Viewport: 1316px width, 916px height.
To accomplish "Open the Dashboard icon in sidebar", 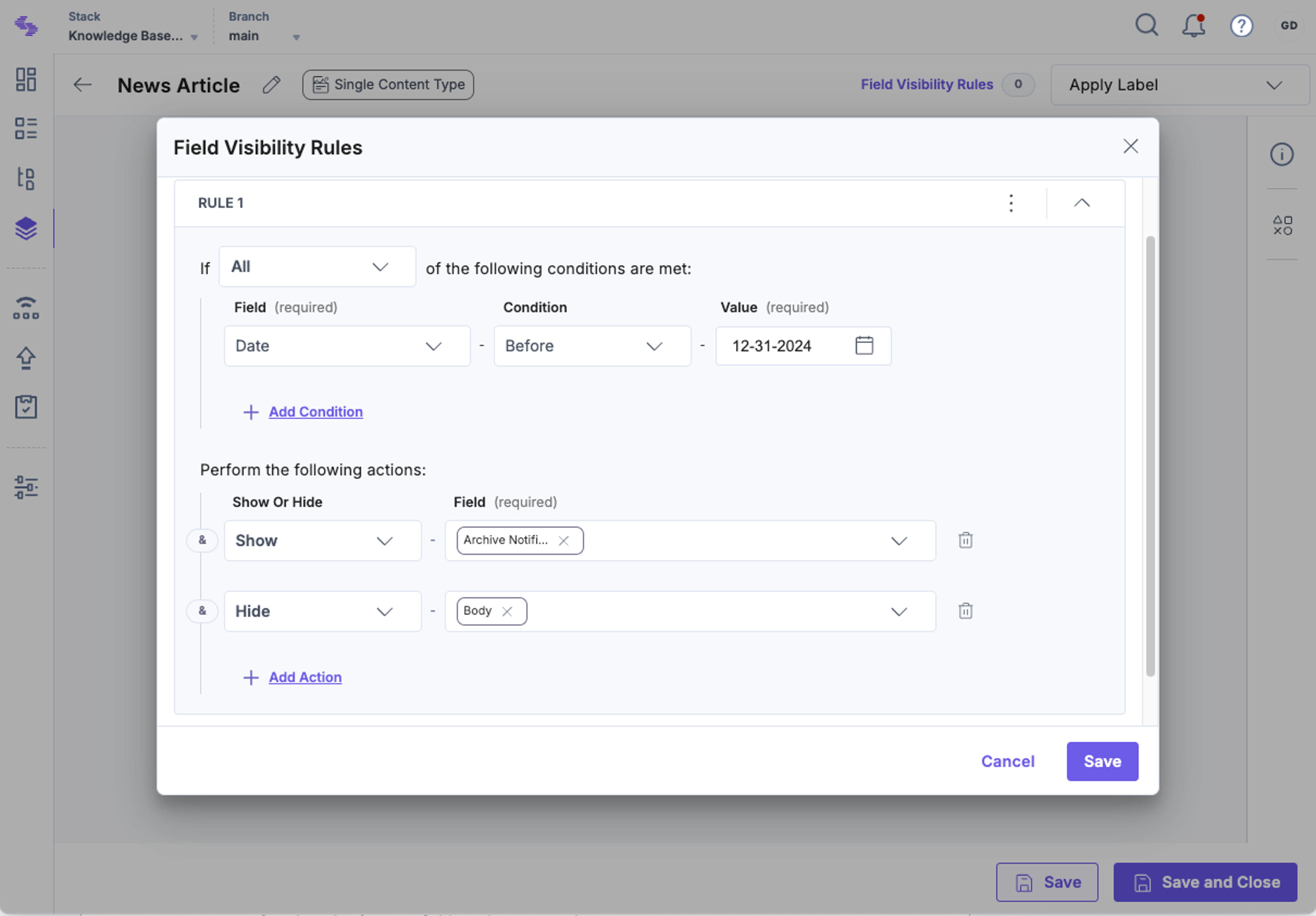I will coord(26,79).
